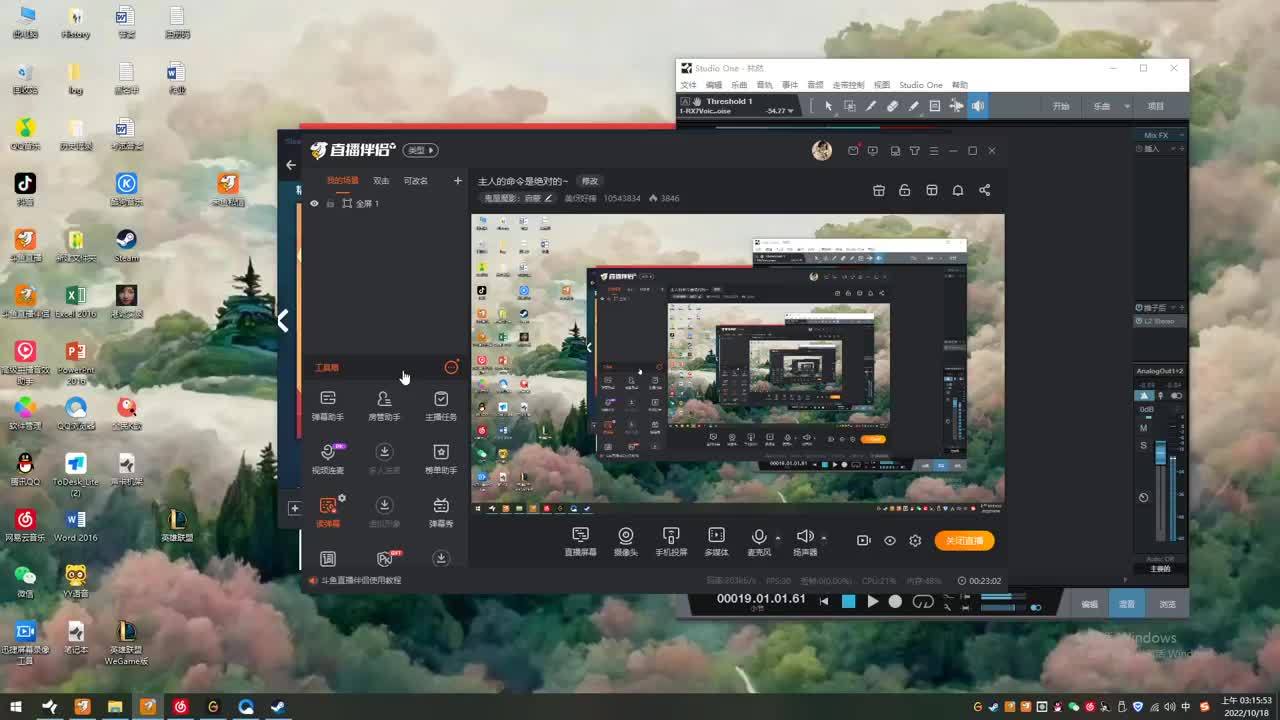Click the 修改 button beside the stream title

(590, 181)
